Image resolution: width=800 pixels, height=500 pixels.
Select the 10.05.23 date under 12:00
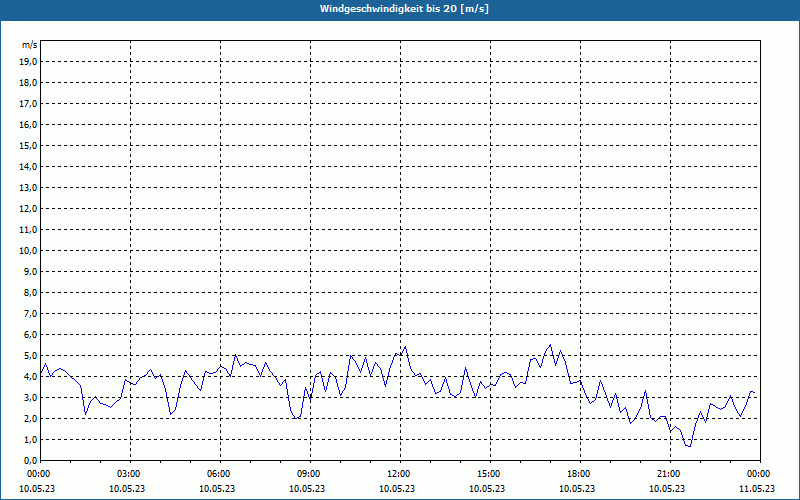click(397, 488)
